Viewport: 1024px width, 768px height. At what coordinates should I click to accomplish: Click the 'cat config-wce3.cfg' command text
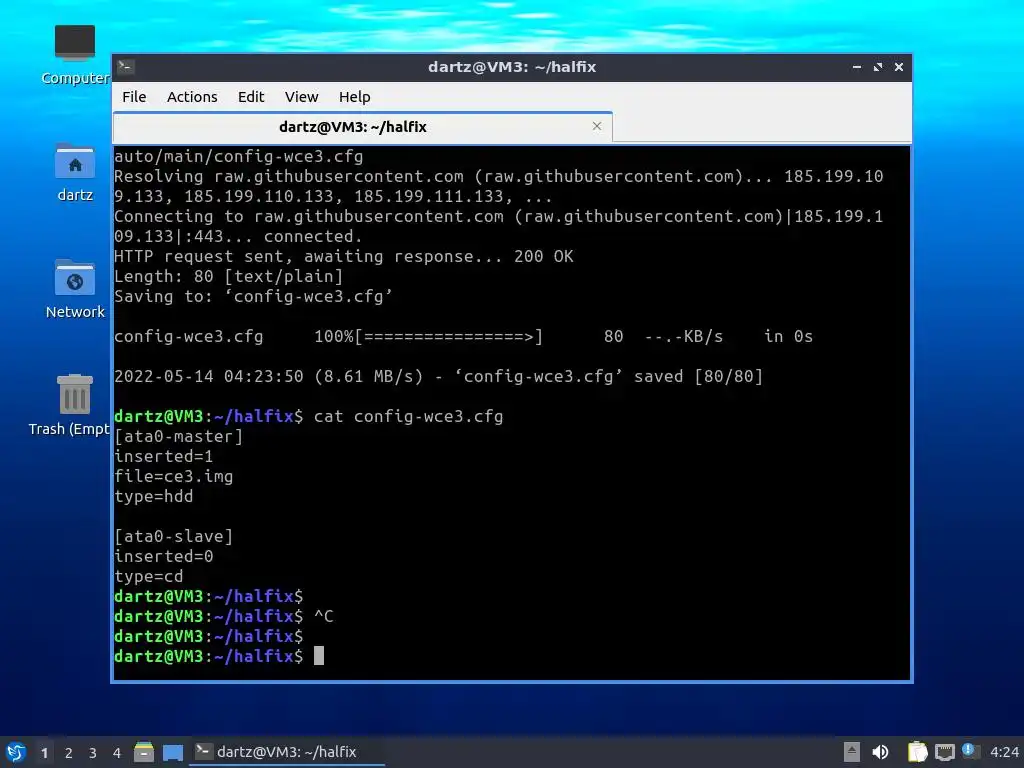[408, 417]
